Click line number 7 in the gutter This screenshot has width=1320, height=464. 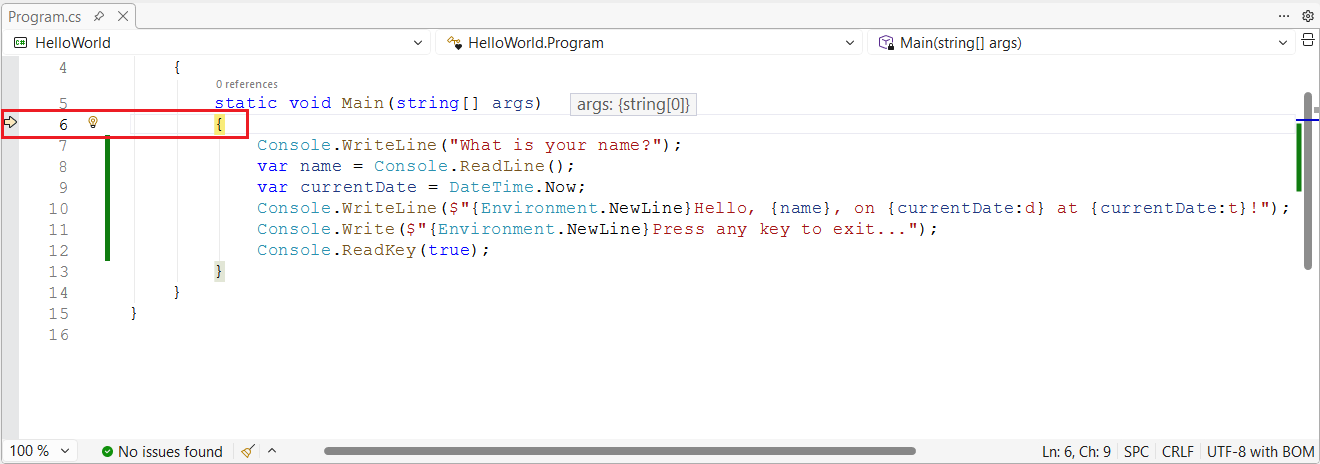63,146
